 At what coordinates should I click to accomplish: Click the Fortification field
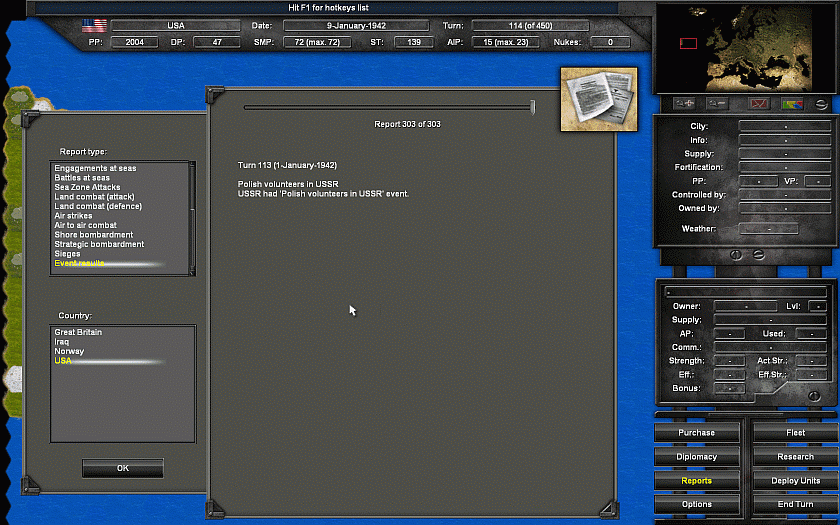tap(785, 167)
